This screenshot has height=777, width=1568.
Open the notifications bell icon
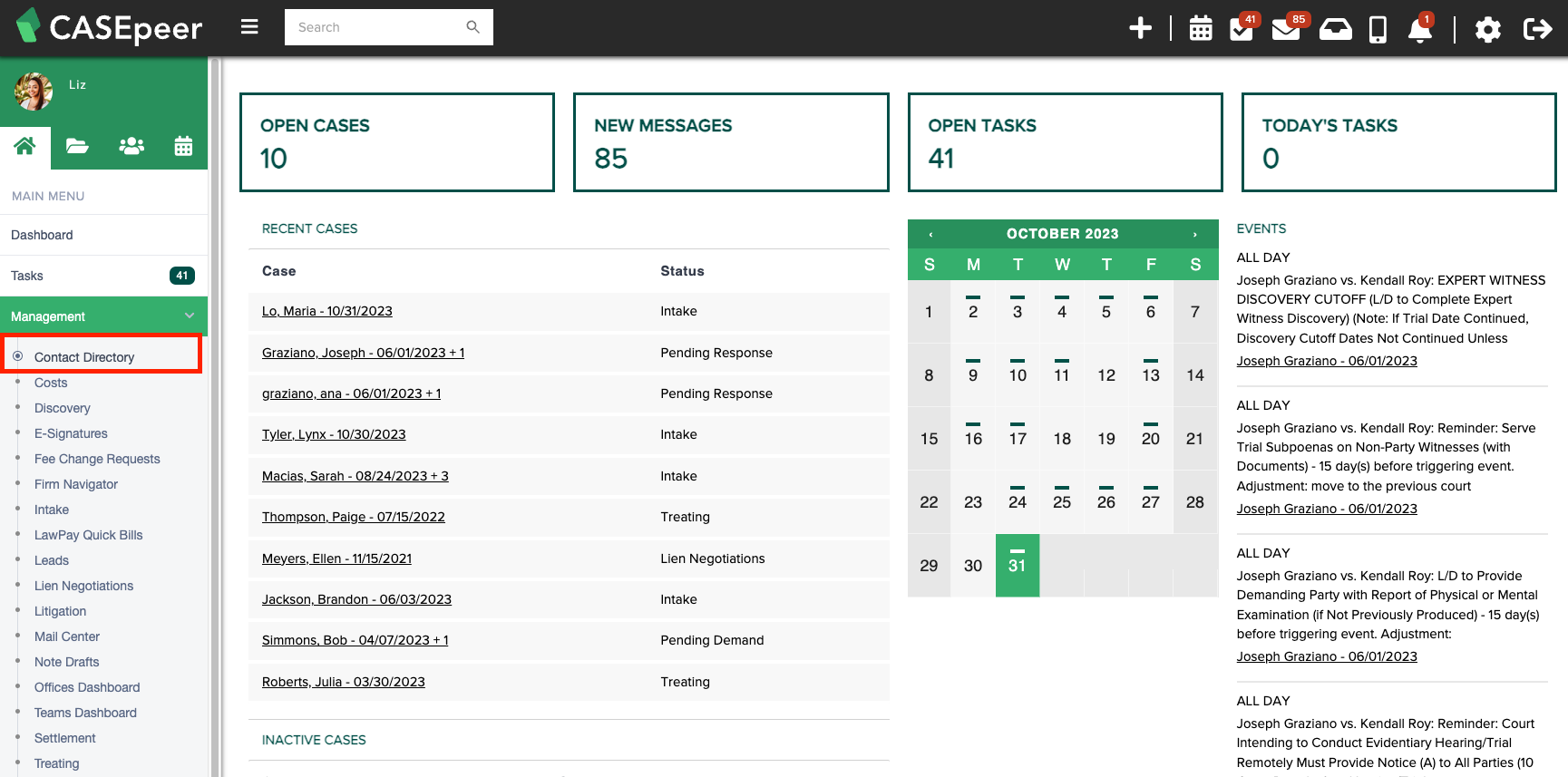pos(1420,29)
